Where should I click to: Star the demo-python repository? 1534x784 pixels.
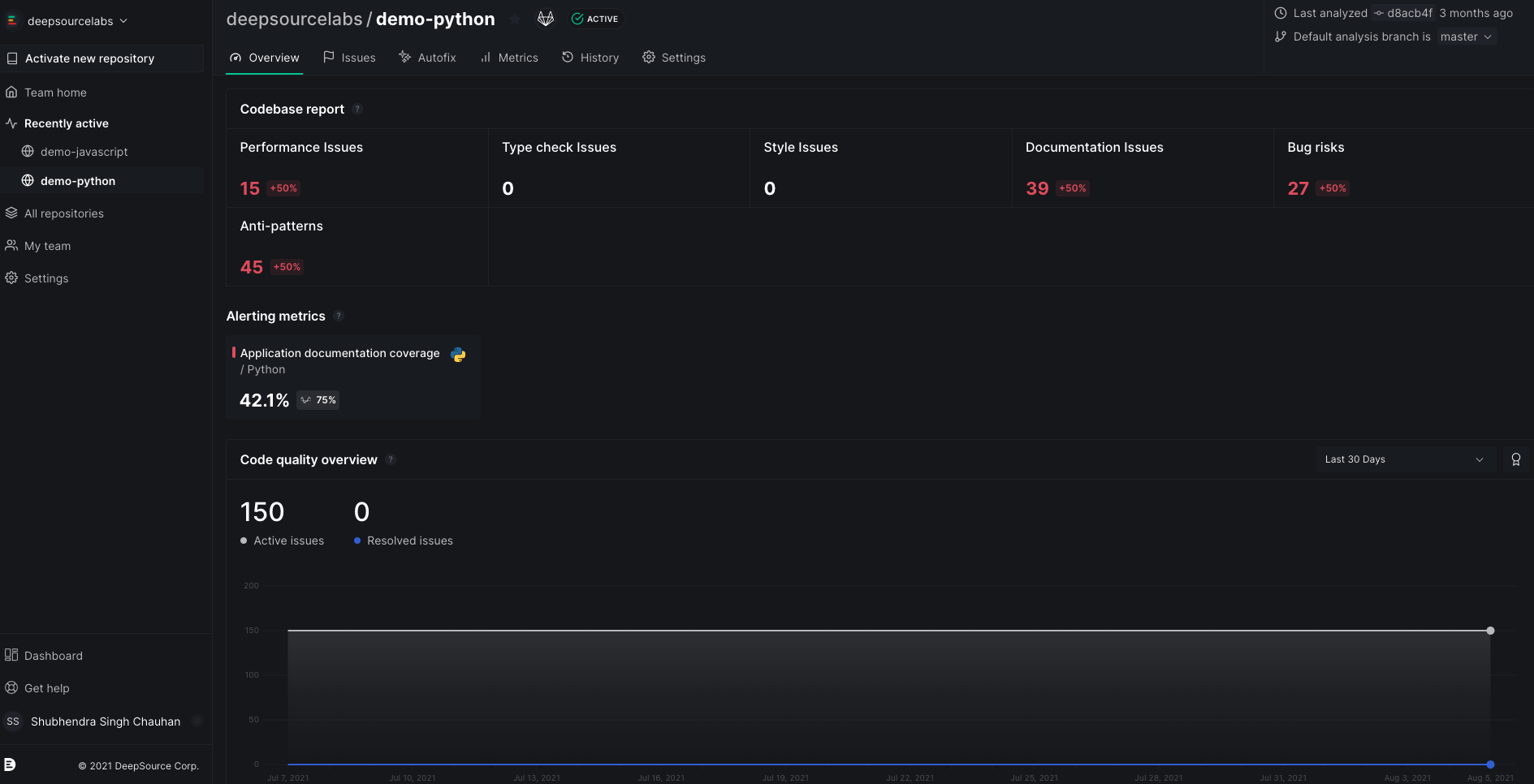[x=515, y=19]
